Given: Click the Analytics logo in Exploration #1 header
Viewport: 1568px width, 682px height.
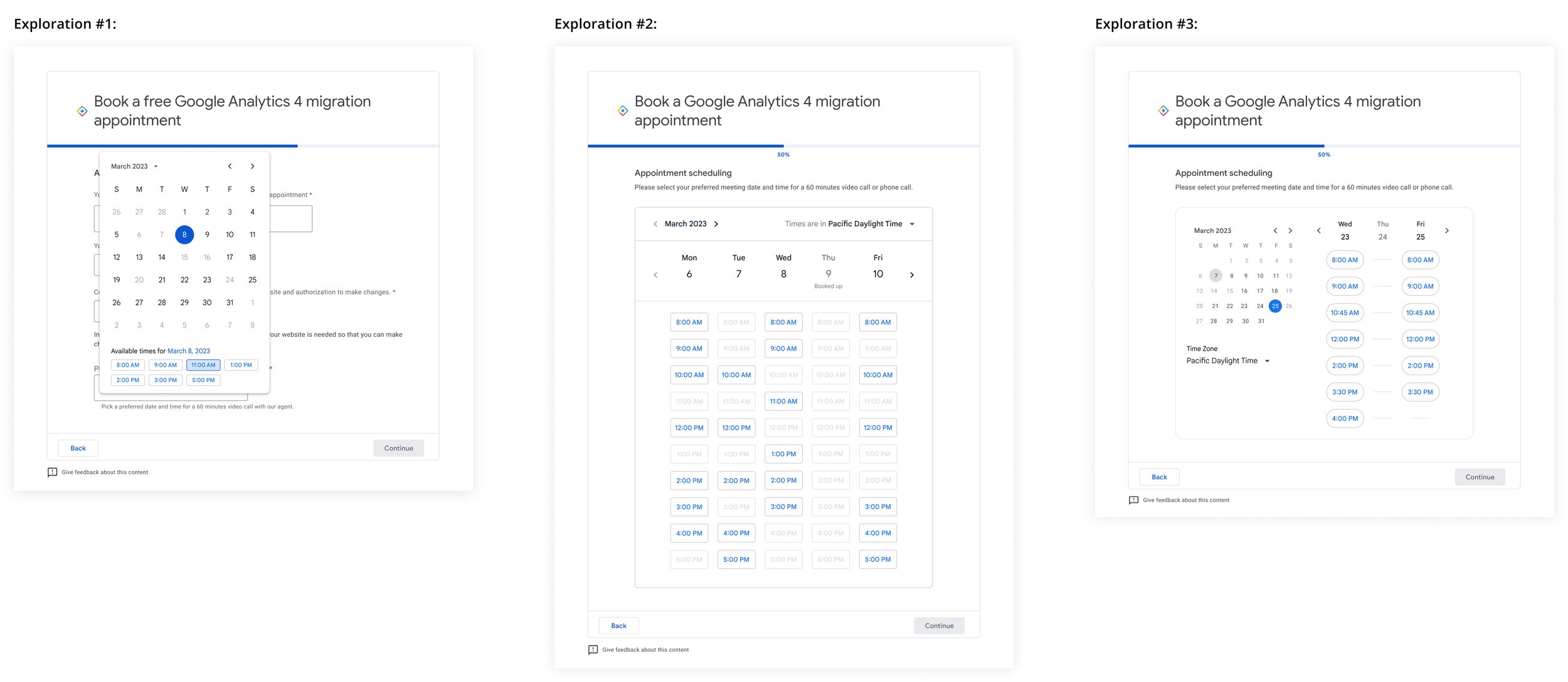Looking at the screenshot, I should pyautogui.click(x=82, y=111).
